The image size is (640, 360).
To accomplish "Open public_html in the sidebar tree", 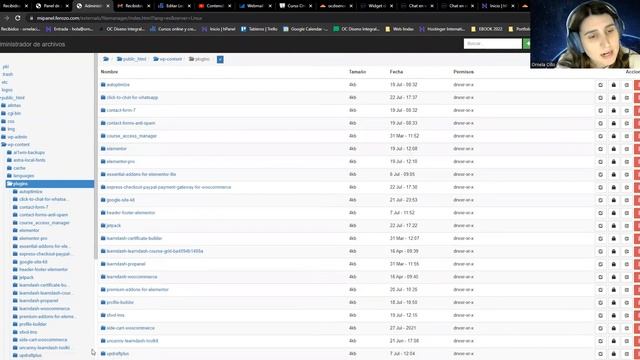I will [x=13, y=98].
